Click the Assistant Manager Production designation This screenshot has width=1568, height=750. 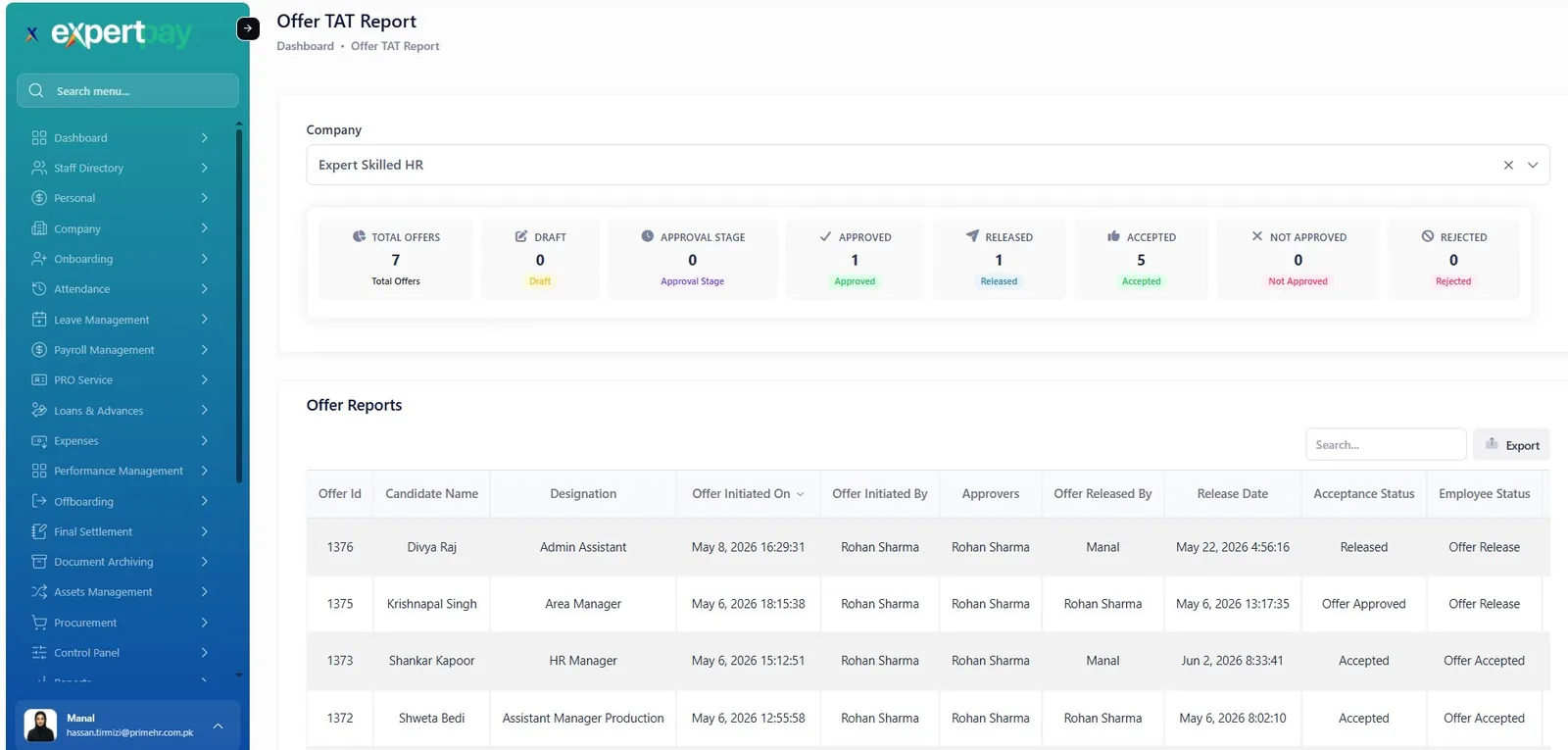click(x=583, y=719)
